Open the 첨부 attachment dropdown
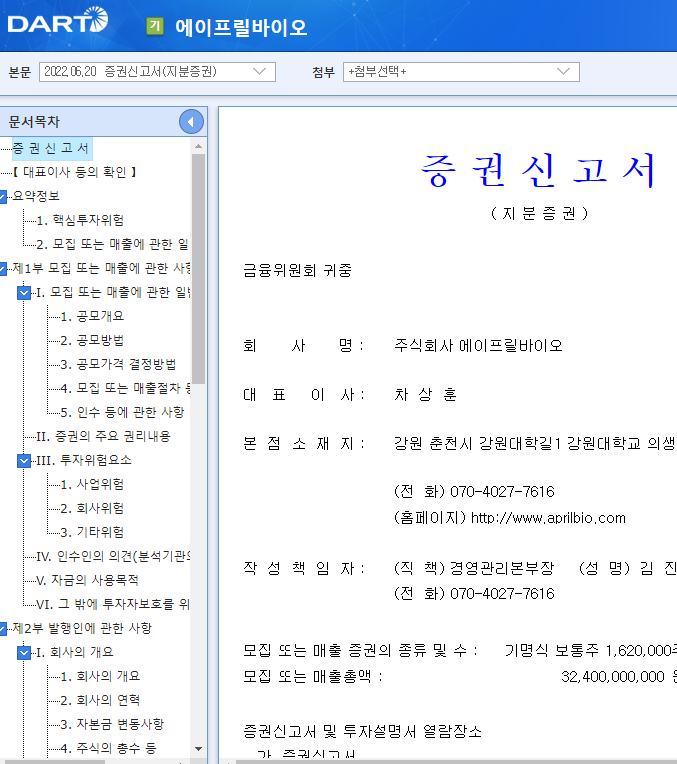This screenshot has width=677, height=764. tap(461, 72)
